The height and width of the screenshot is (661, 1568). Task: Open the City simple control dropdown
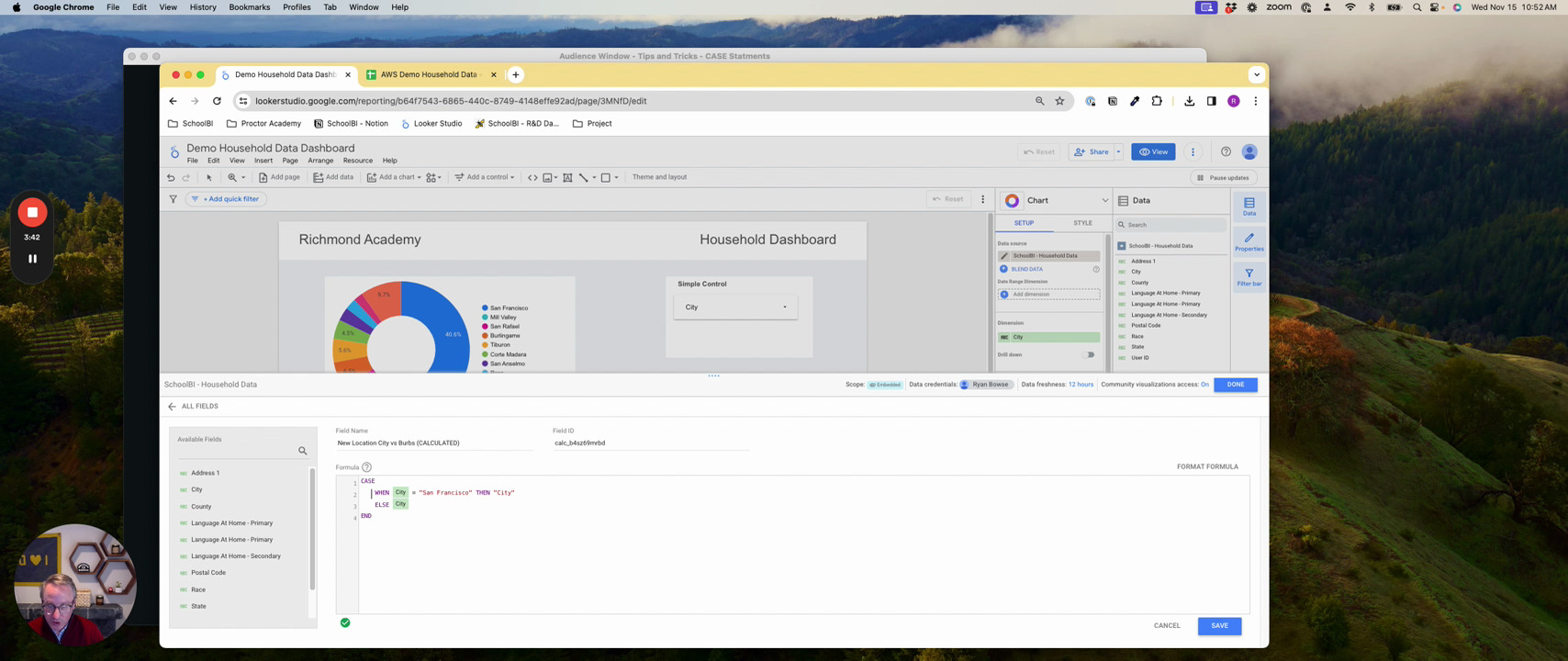(735, 307)
